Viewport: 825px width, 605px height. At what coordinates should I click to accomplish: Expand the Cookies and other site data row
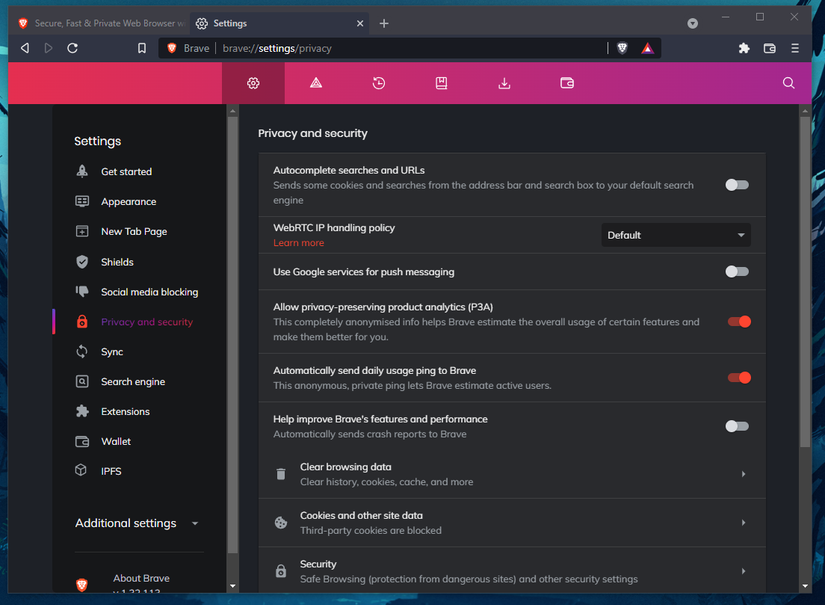point(512,522)
